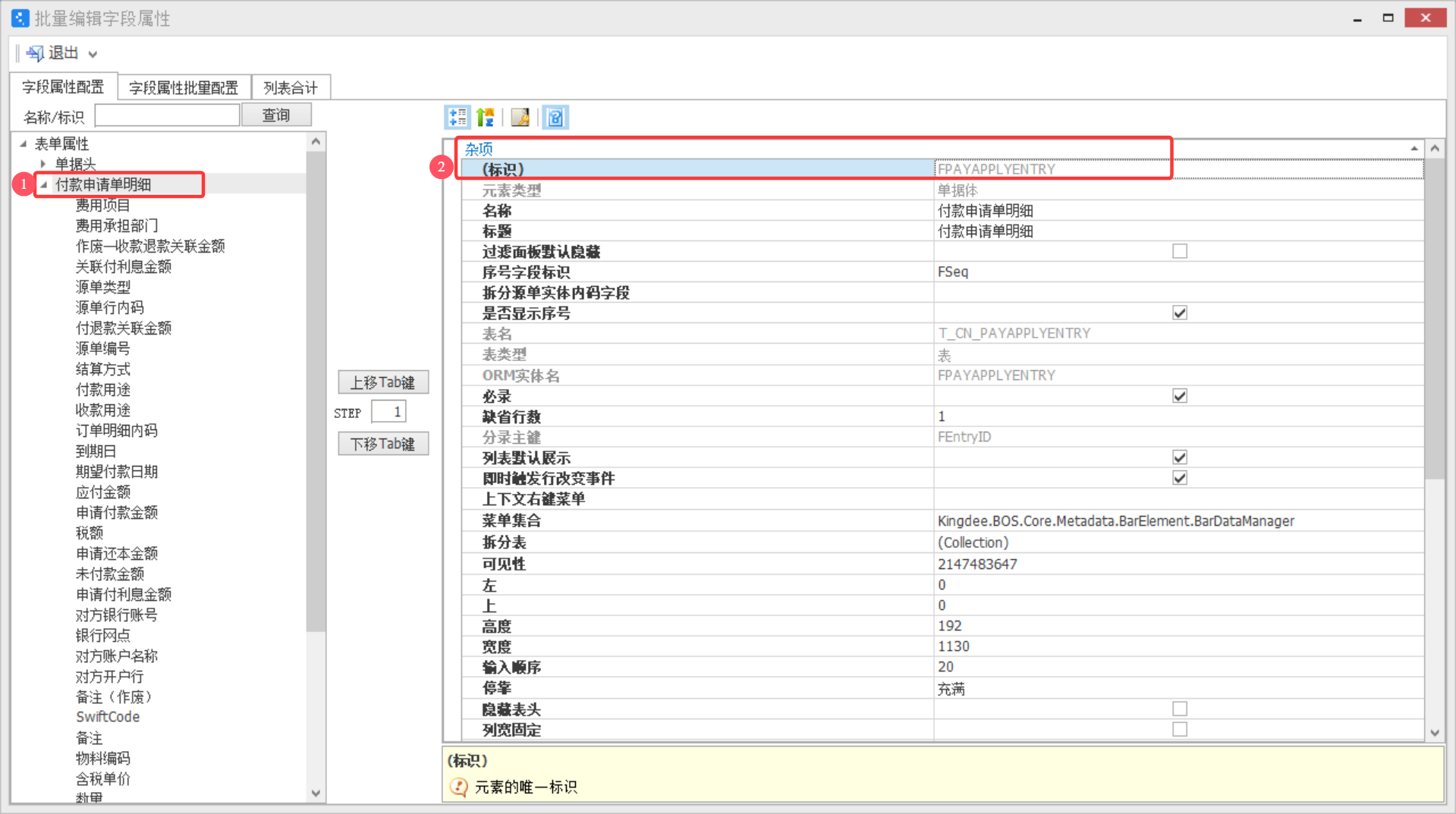The image size is (1456, 814).
Task: Click the 退出 exit icon
Action: [x=35, y=53]
